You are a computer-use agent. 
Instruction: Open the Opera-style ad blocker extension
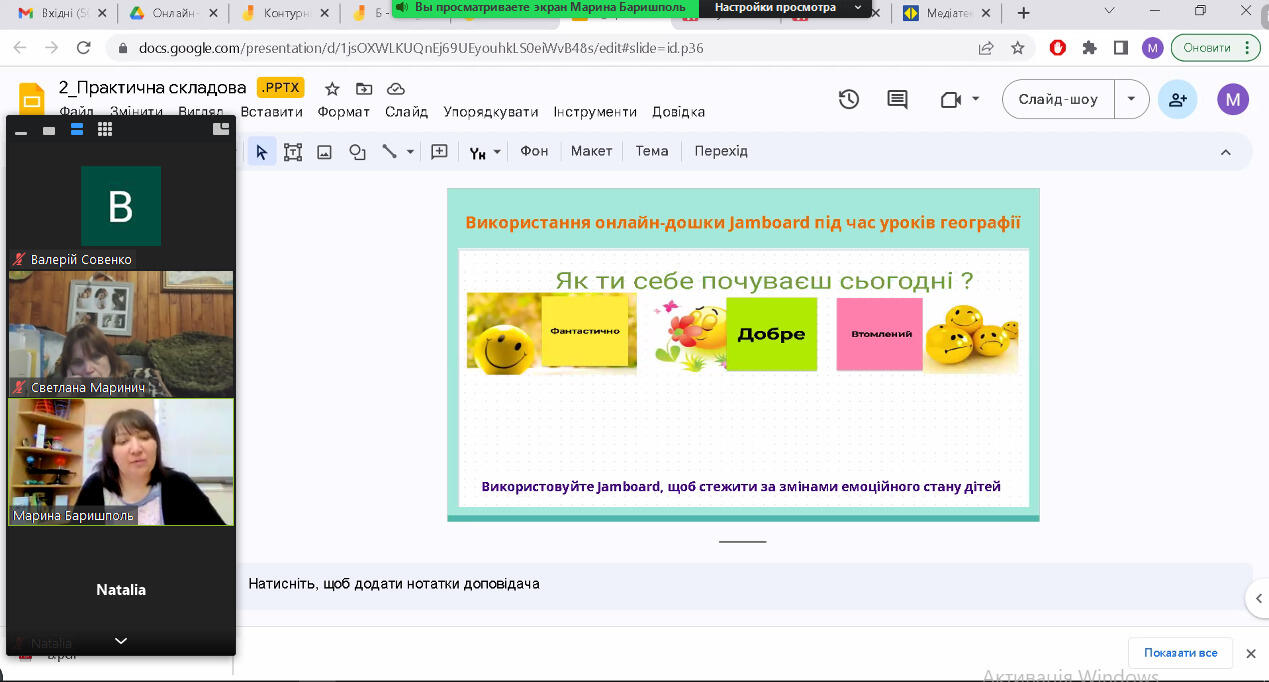click(1058, 47)
